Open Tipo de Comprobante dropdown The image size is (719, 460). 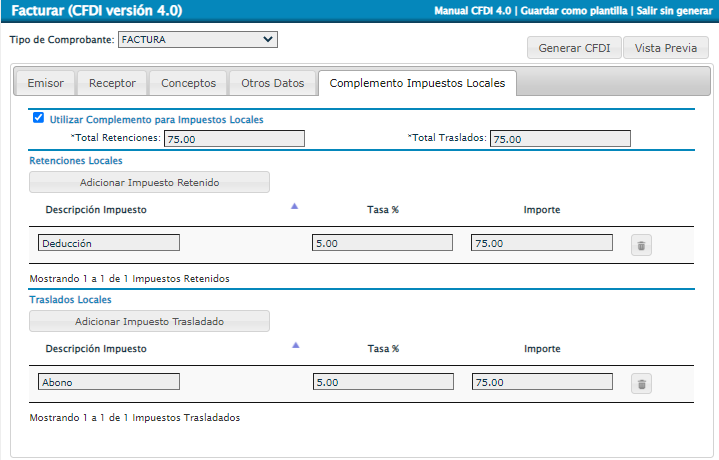click(197, 40)
